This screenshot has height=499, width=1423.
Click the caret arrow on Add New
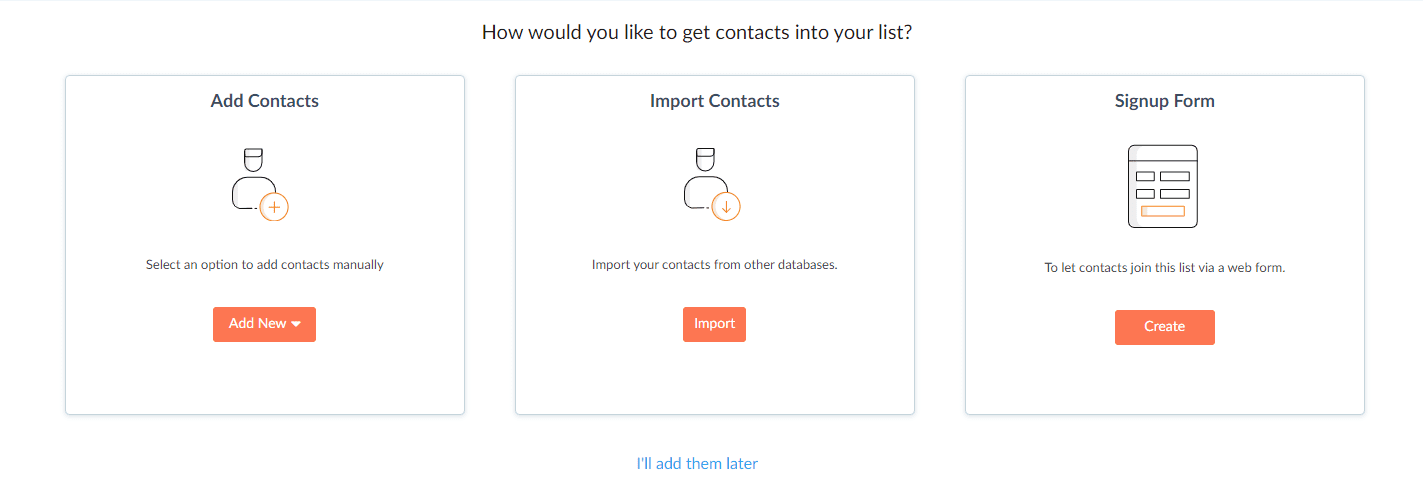point(297,324)
